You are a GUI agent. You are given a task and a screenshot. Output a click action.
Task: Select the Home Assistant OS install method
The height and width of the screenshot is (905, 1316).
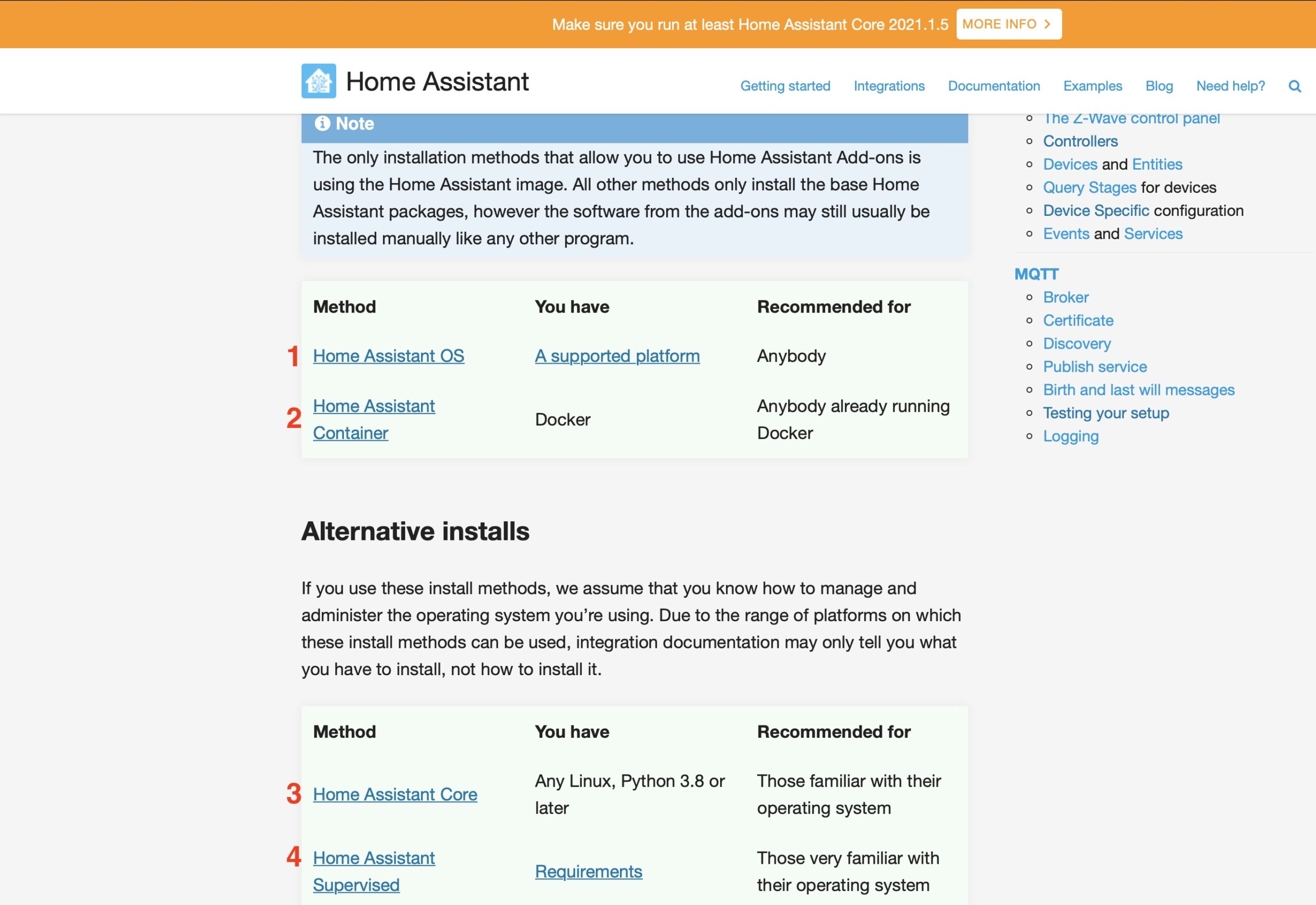(389, 356)
